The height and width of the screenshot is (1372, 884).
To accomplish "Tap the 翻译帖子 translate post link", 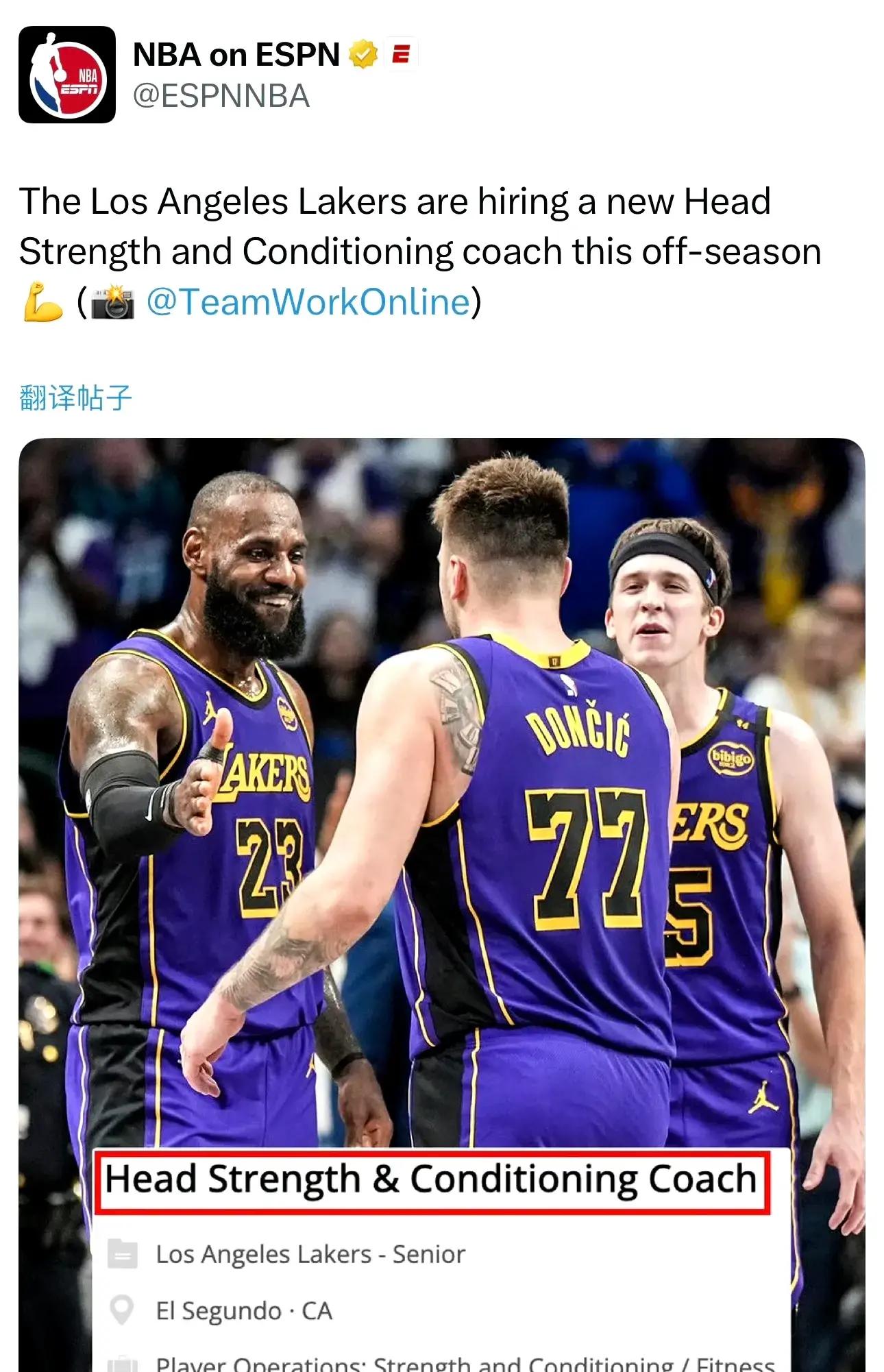I will [75, 397].
